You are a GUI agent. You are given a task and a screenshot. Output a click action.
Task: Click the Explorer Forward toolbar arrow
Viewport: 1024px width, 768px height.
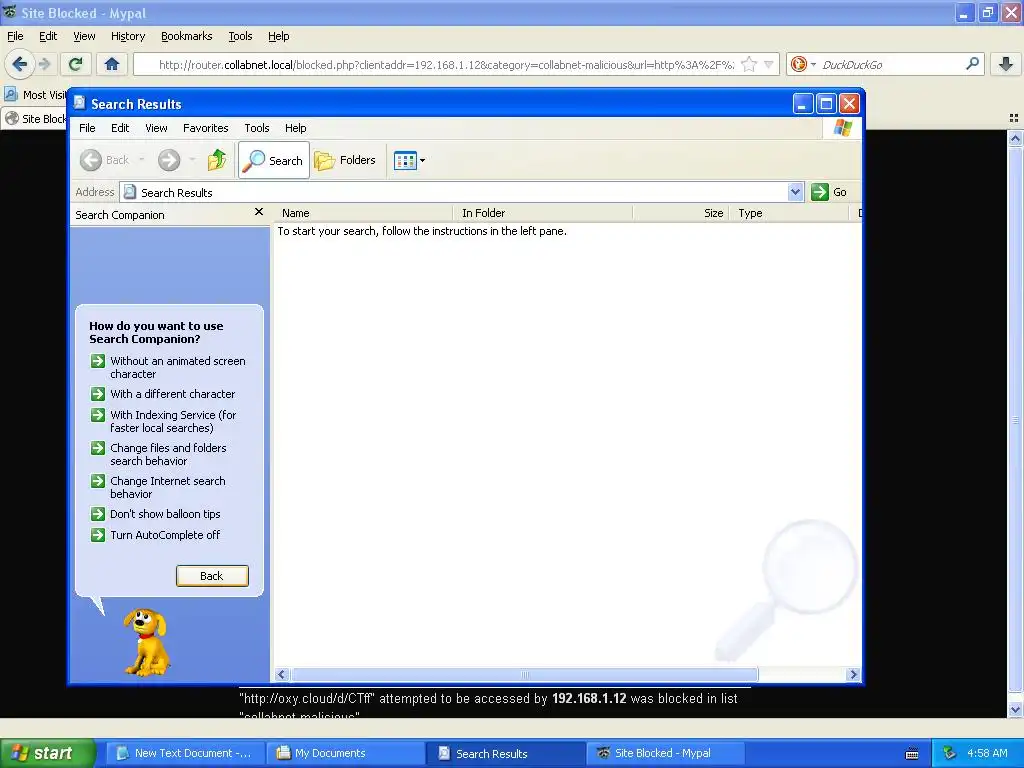point(169,160)
